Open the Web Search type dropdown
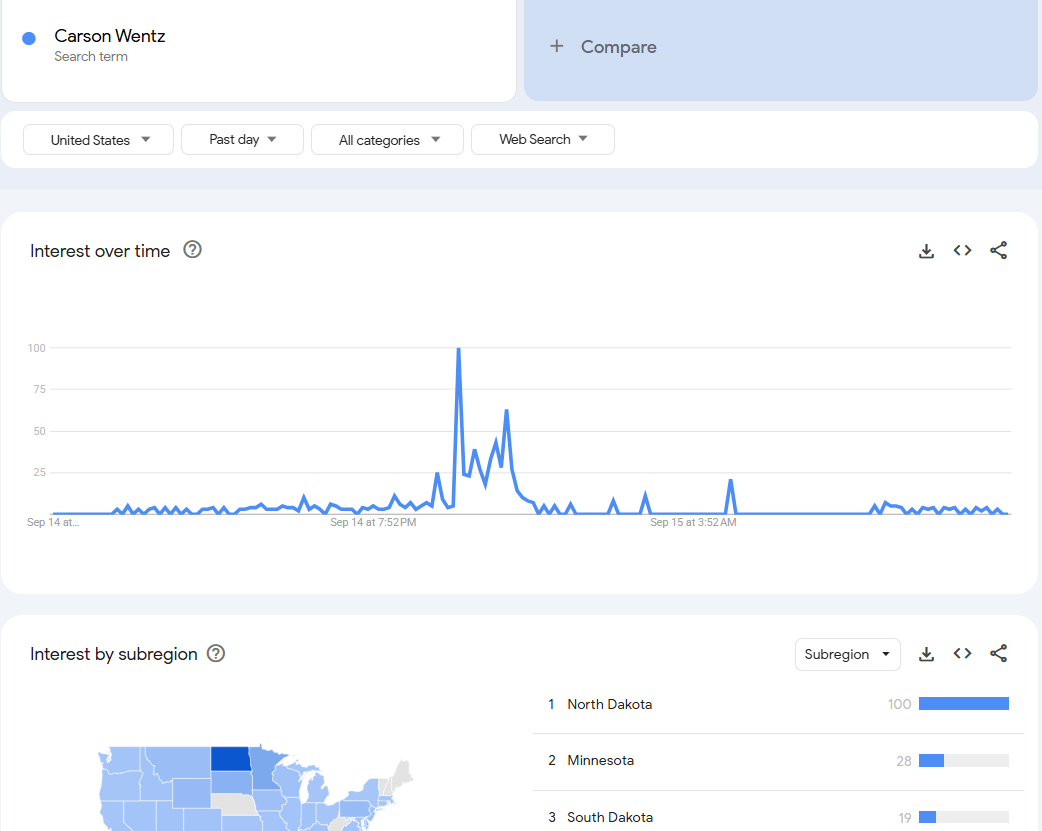 click(x=542, y=140)
